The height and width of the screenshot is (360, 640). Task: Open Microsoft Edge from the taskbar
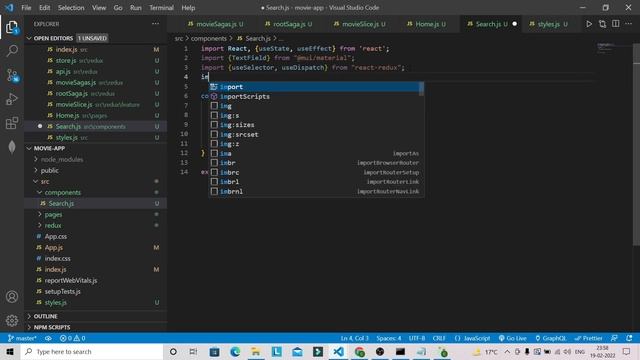click(x=235, y=352)
